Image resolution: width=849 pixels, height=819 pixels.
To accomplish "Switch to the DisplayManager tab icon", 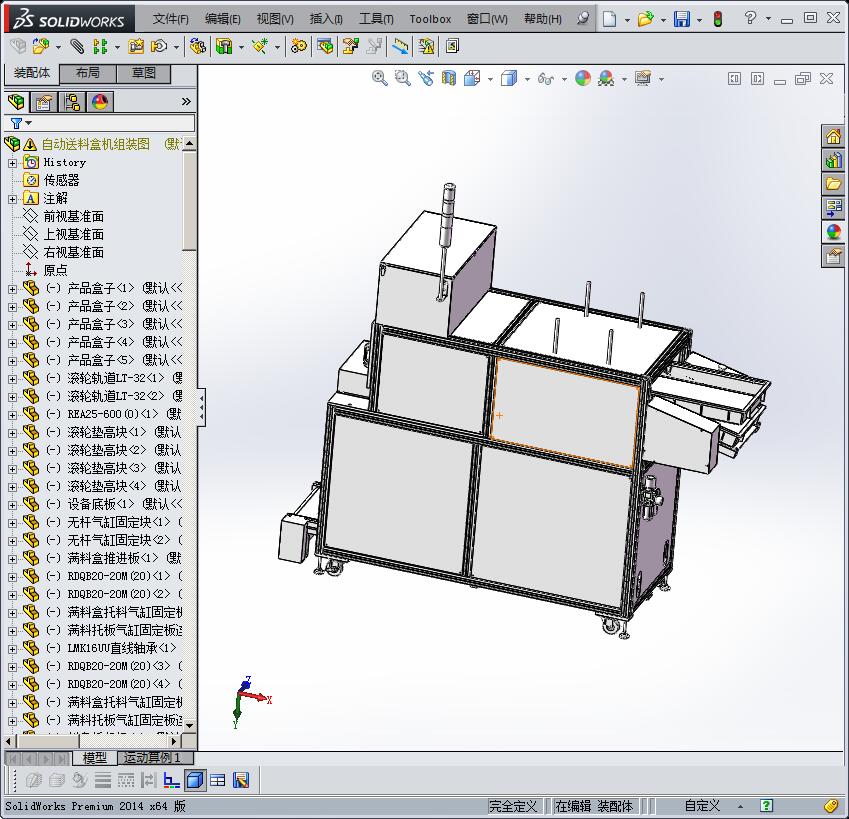I will point(100,102).
